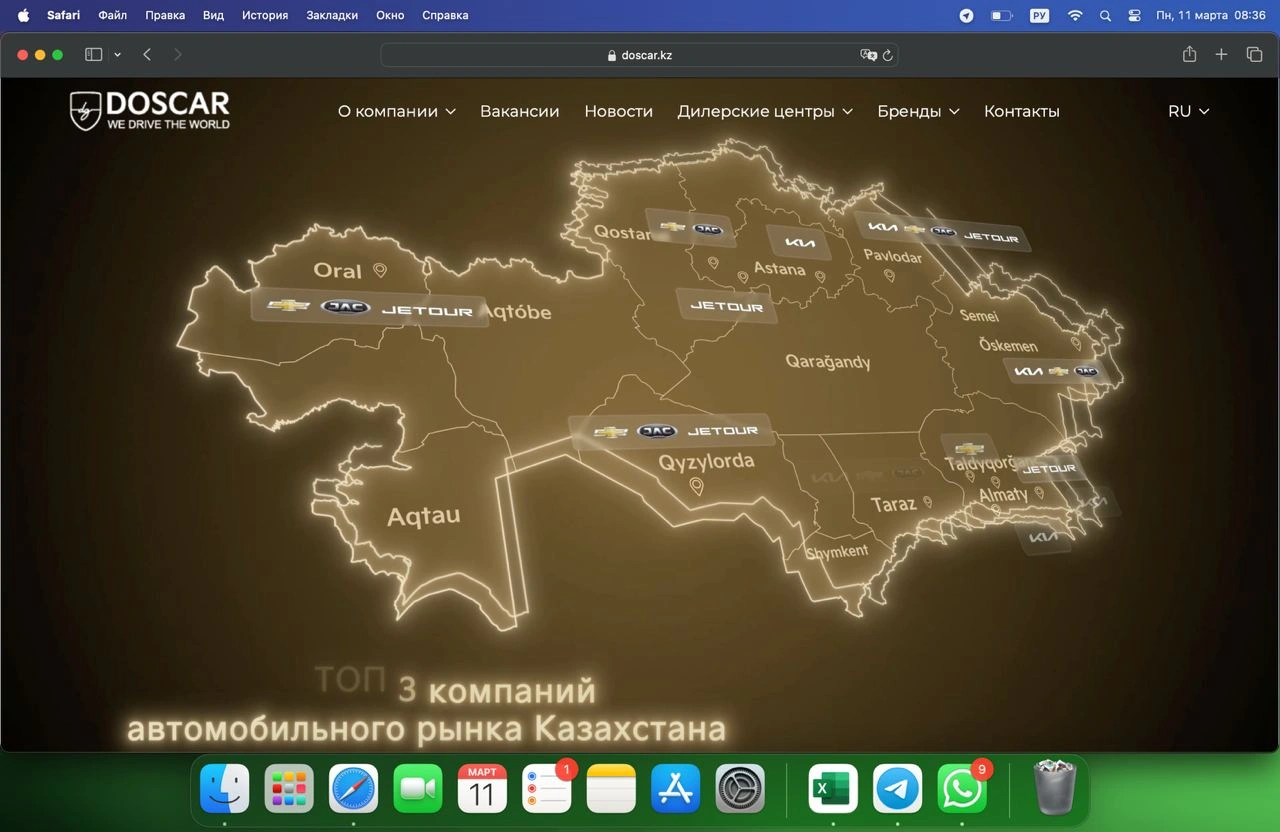Image resolution: width=1280 pixels, height=832 pixels.
Task: Go to the Новости page
Action: coord(619,111)
